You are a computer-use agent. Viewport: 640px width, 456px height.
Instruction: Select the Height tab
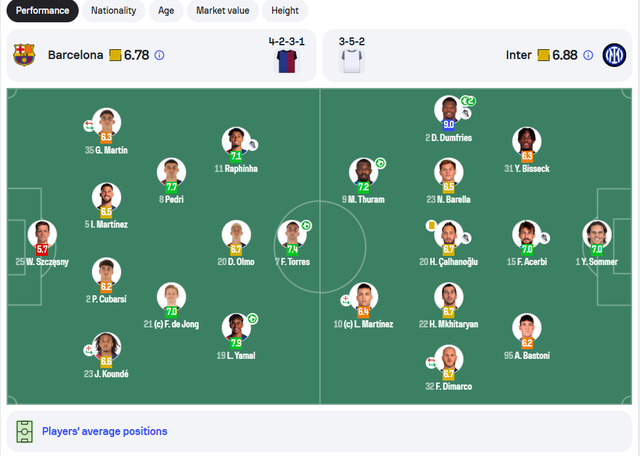coord(285,11)
